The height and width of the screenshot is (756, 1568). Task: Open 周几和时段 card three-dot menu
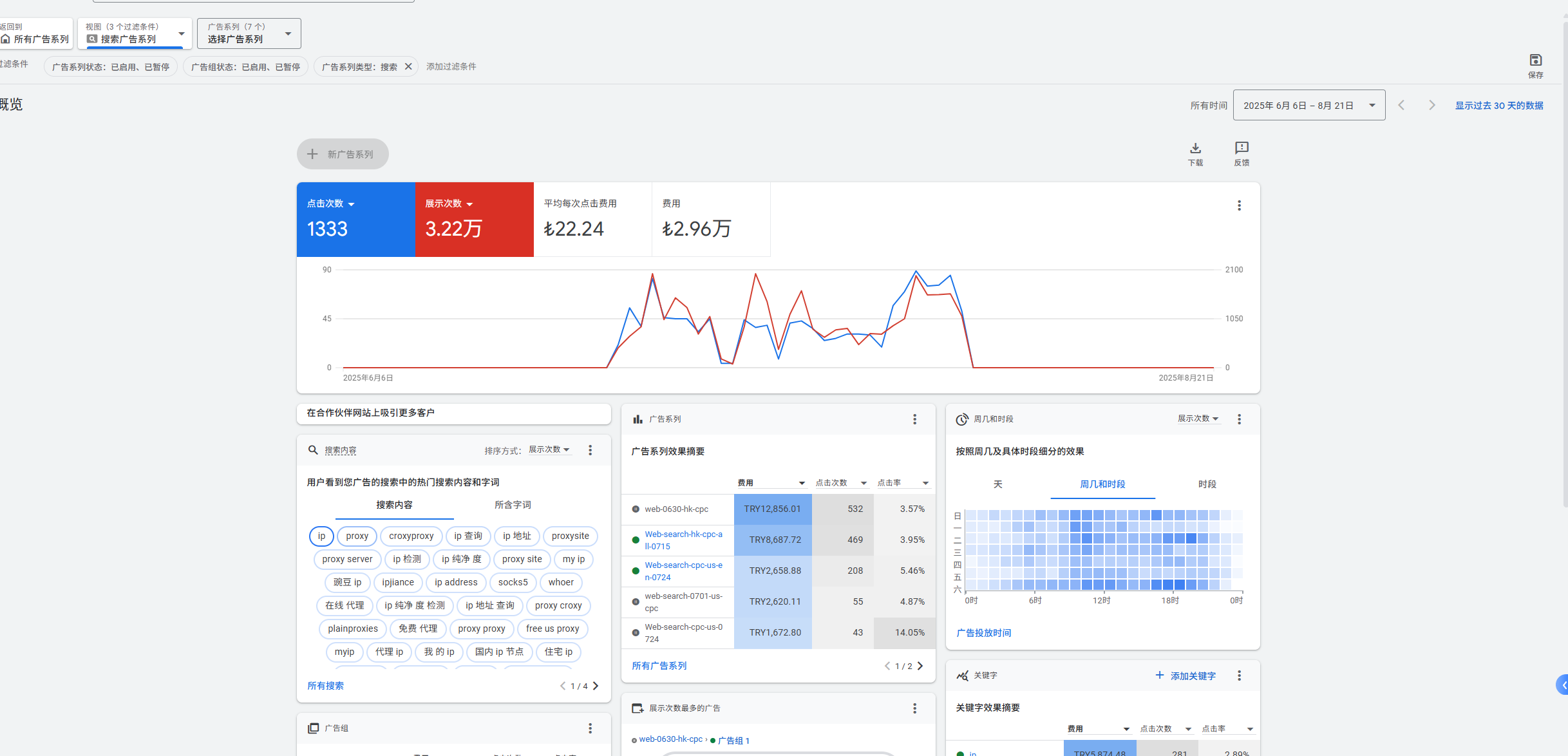pos(1239,419)
